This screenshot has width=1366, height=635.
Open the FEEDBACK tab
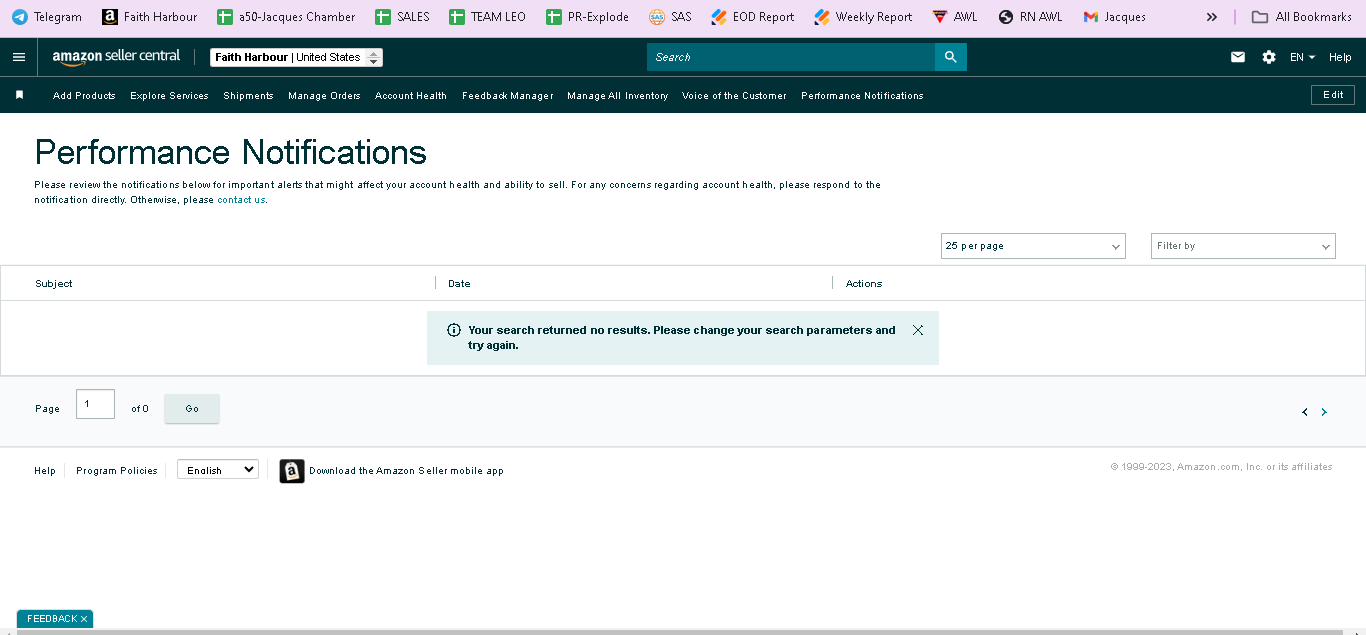pos(51,619)
